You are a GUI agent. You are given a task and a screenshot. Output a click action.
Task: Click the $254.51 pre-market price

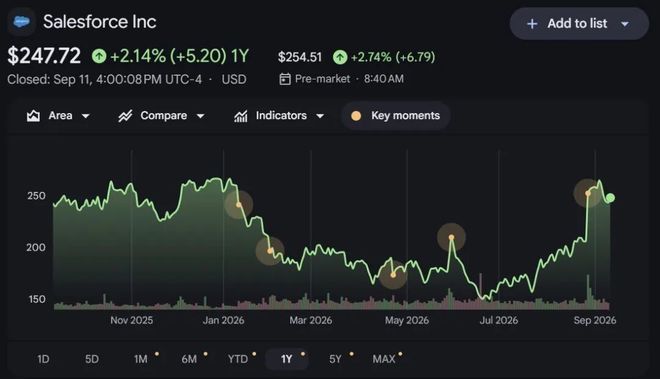pos(300,57)
